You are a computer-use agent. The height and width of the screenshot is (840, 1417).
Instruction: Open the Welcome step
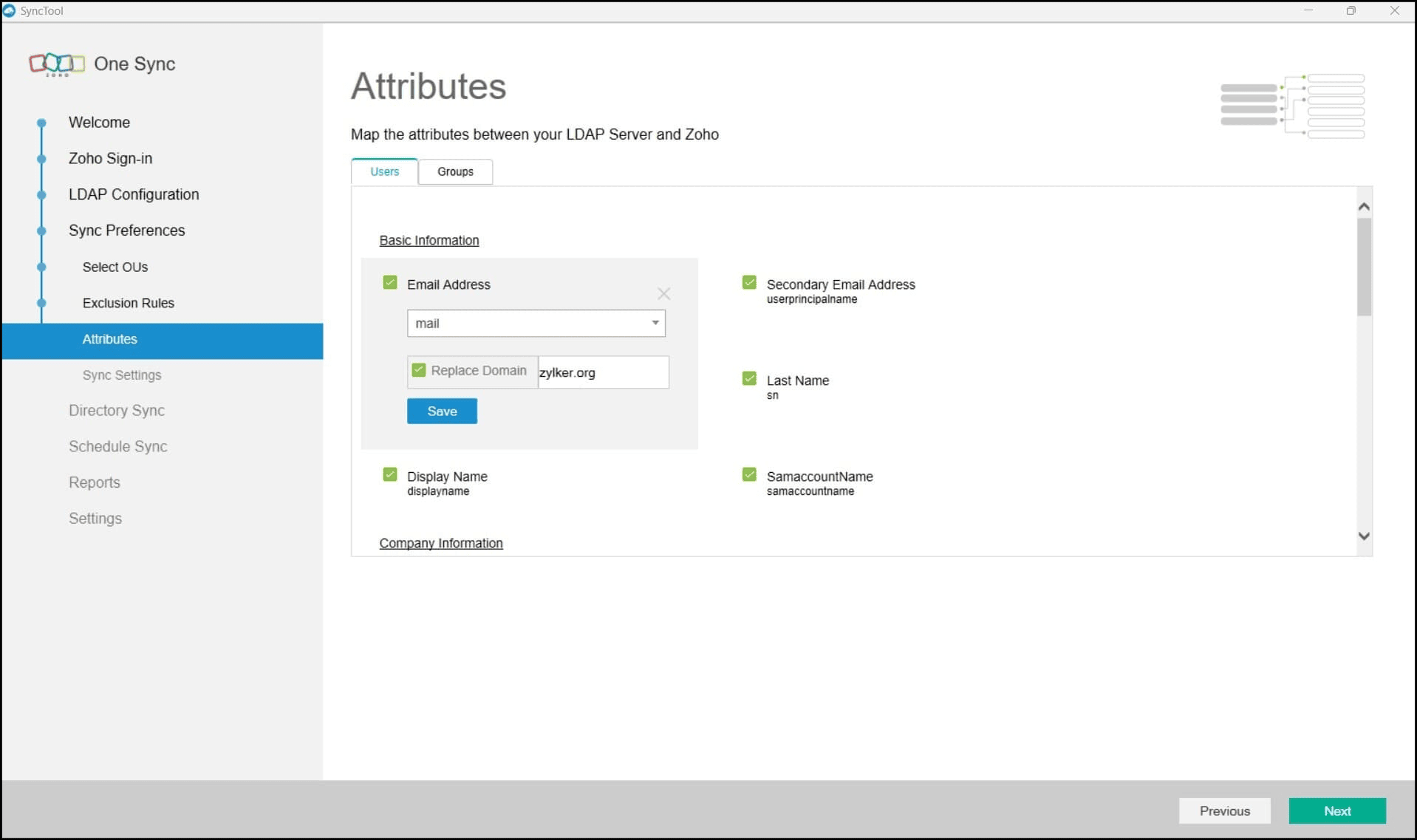[x=99, y=123]
